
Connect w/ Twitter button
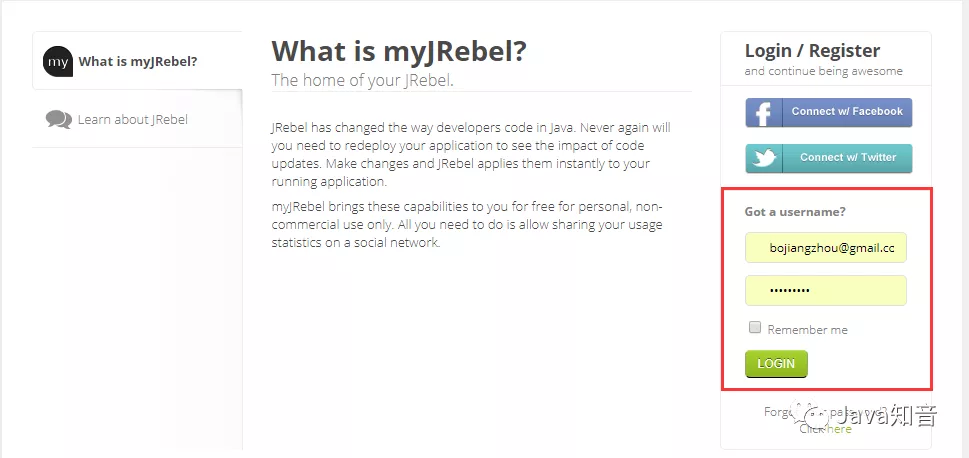tap(829, 159)
